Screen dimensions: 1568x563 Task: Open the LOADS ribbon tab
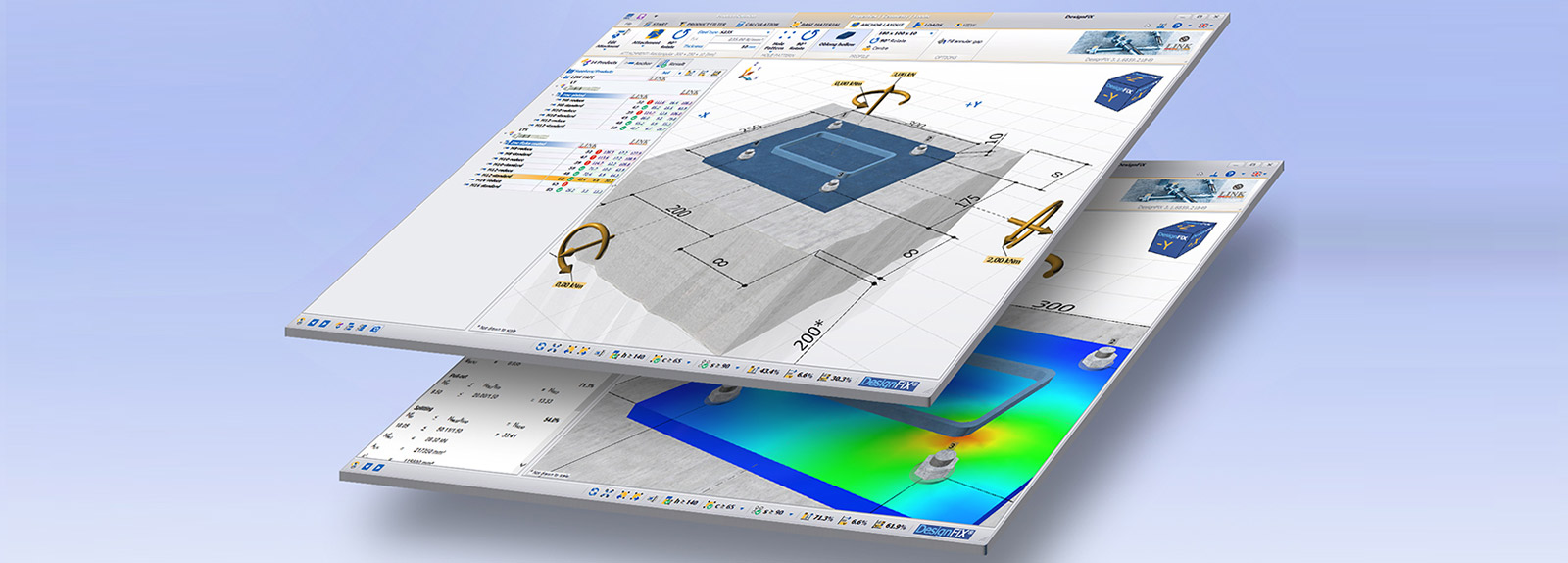928,25
